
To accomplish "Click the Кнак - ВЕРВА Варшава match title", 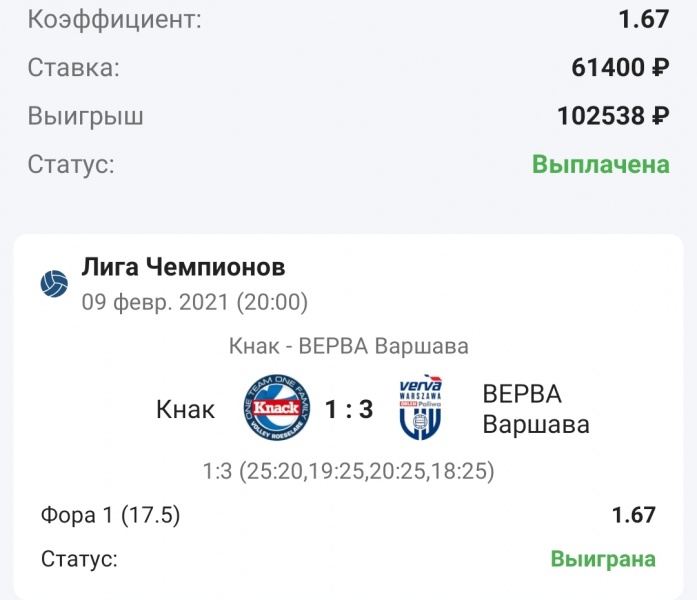I will tap(348, 346).
